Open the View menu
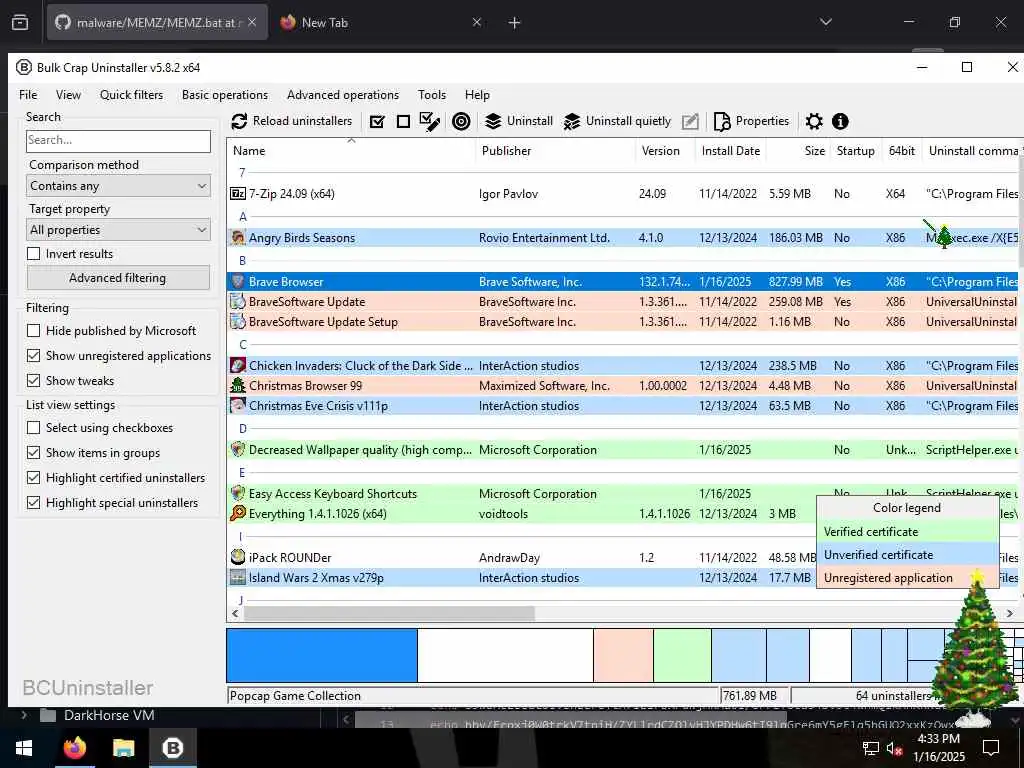Viewport: 1024px width, 768px height. point(69,95)
